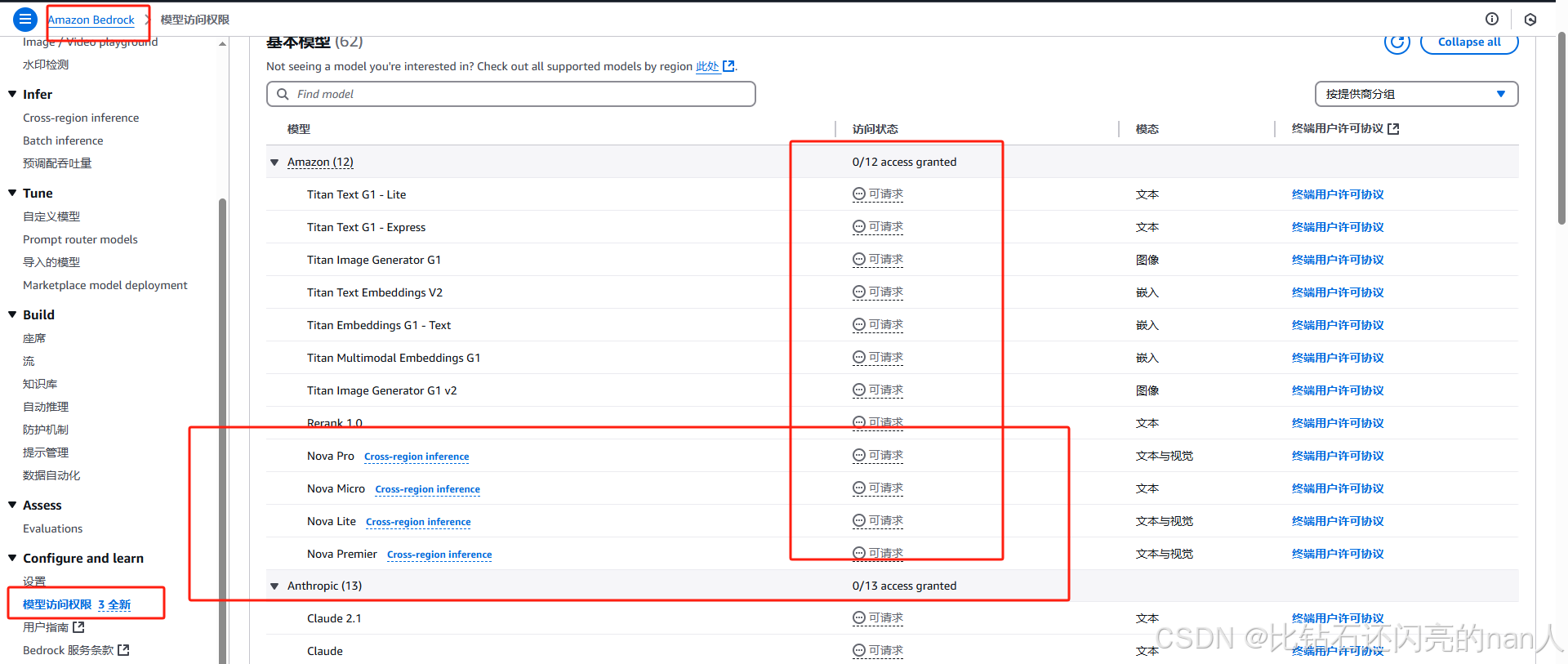Open the hamburger navigation menu

tap(25, 19)
